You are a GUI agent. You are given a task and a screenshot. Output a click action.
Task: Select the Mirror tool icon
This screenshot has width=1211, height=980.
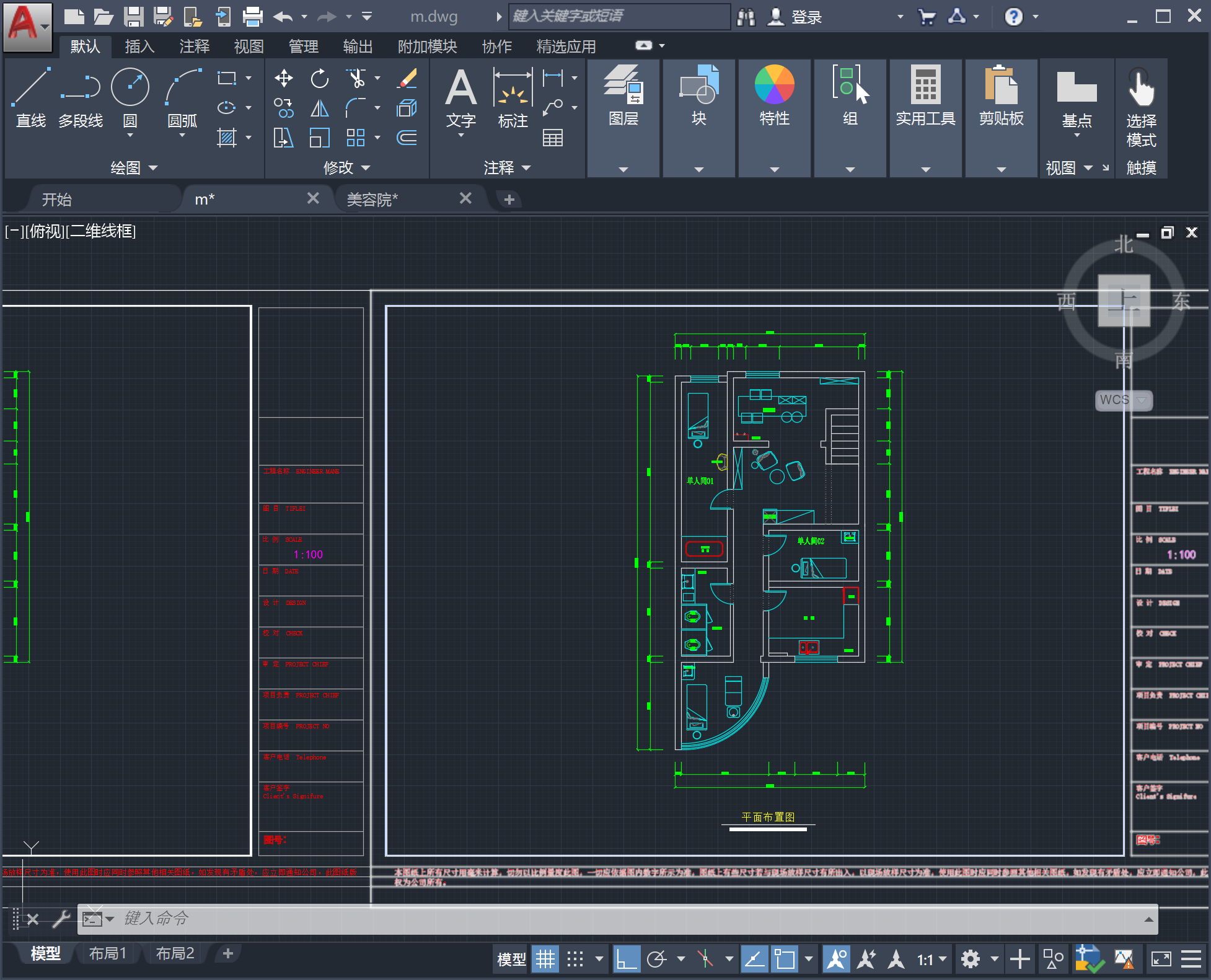[x=320, y=108]
